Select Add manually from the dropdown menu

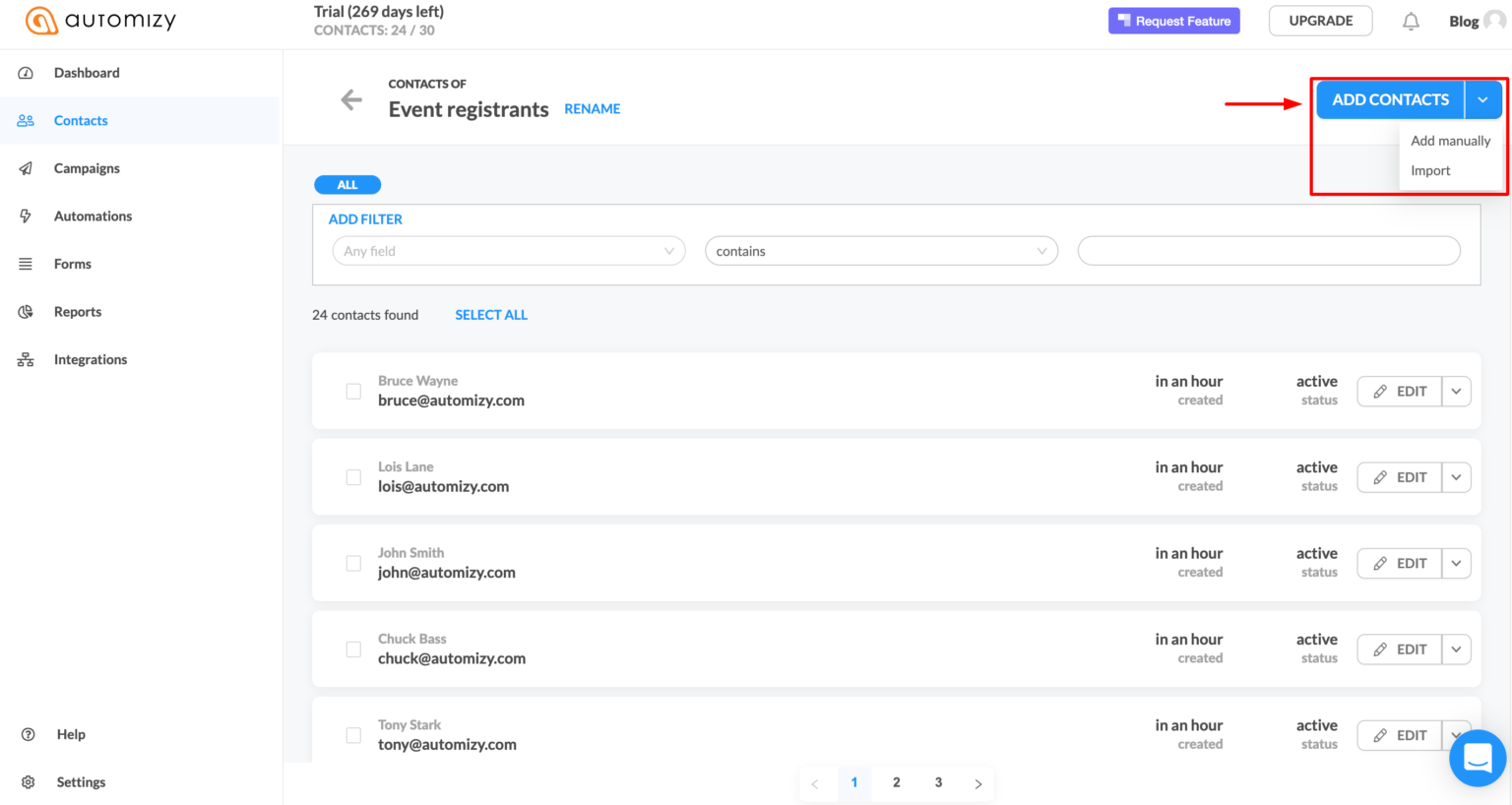click(x=1451, y=141)
